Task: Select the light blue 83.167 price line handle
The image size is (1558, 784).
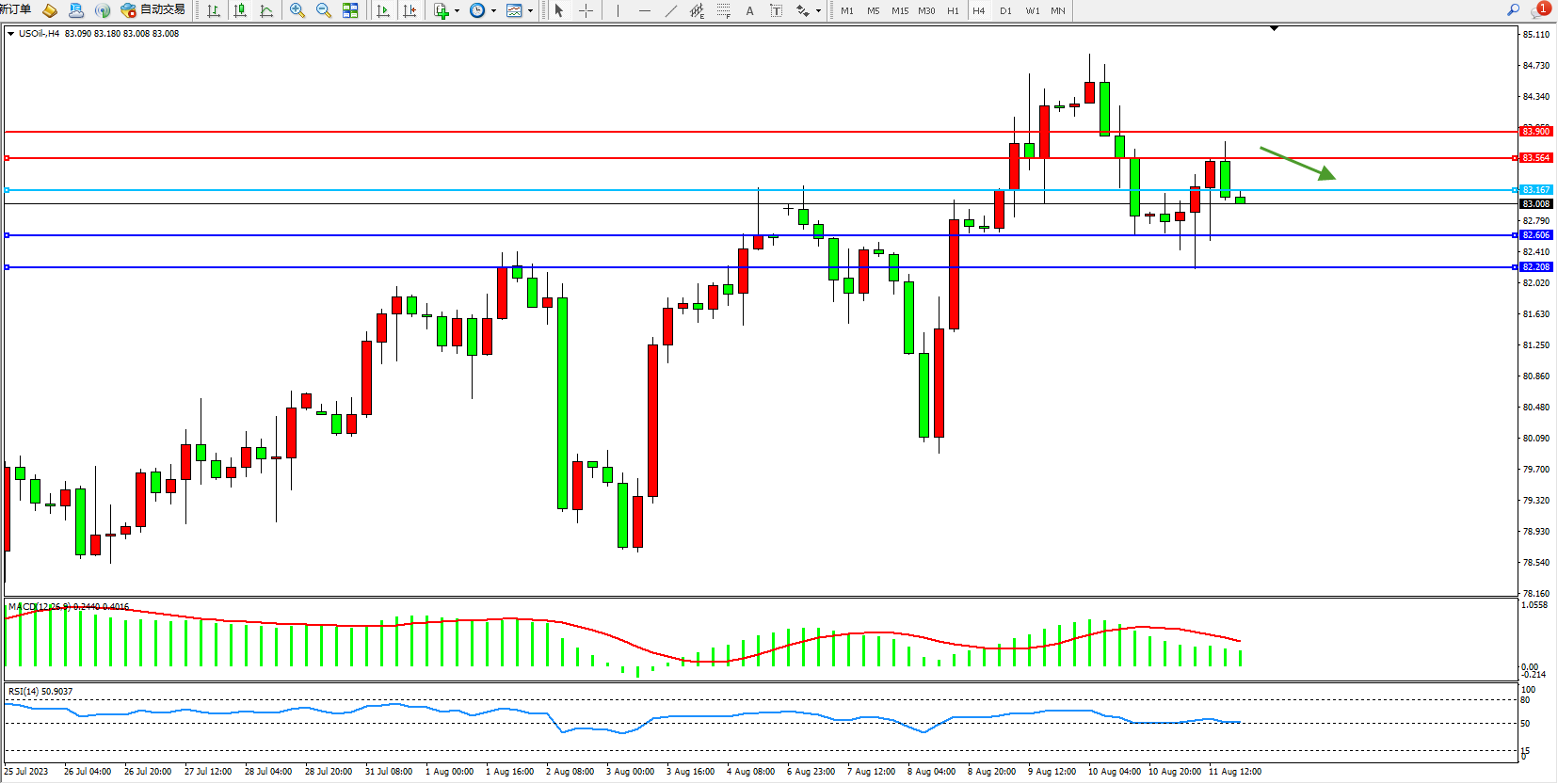Action: (8, 190)
